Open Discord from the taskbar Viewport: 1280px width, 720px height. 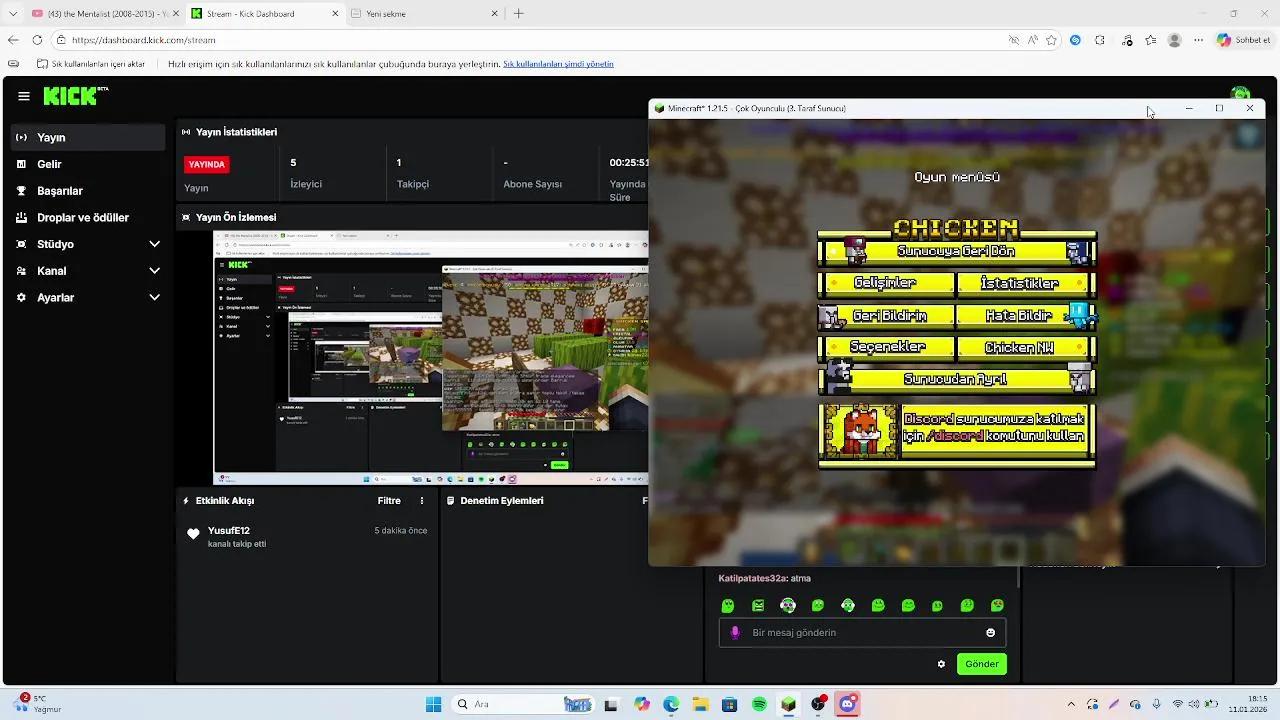pyautogui.click(x=847, y=703)
